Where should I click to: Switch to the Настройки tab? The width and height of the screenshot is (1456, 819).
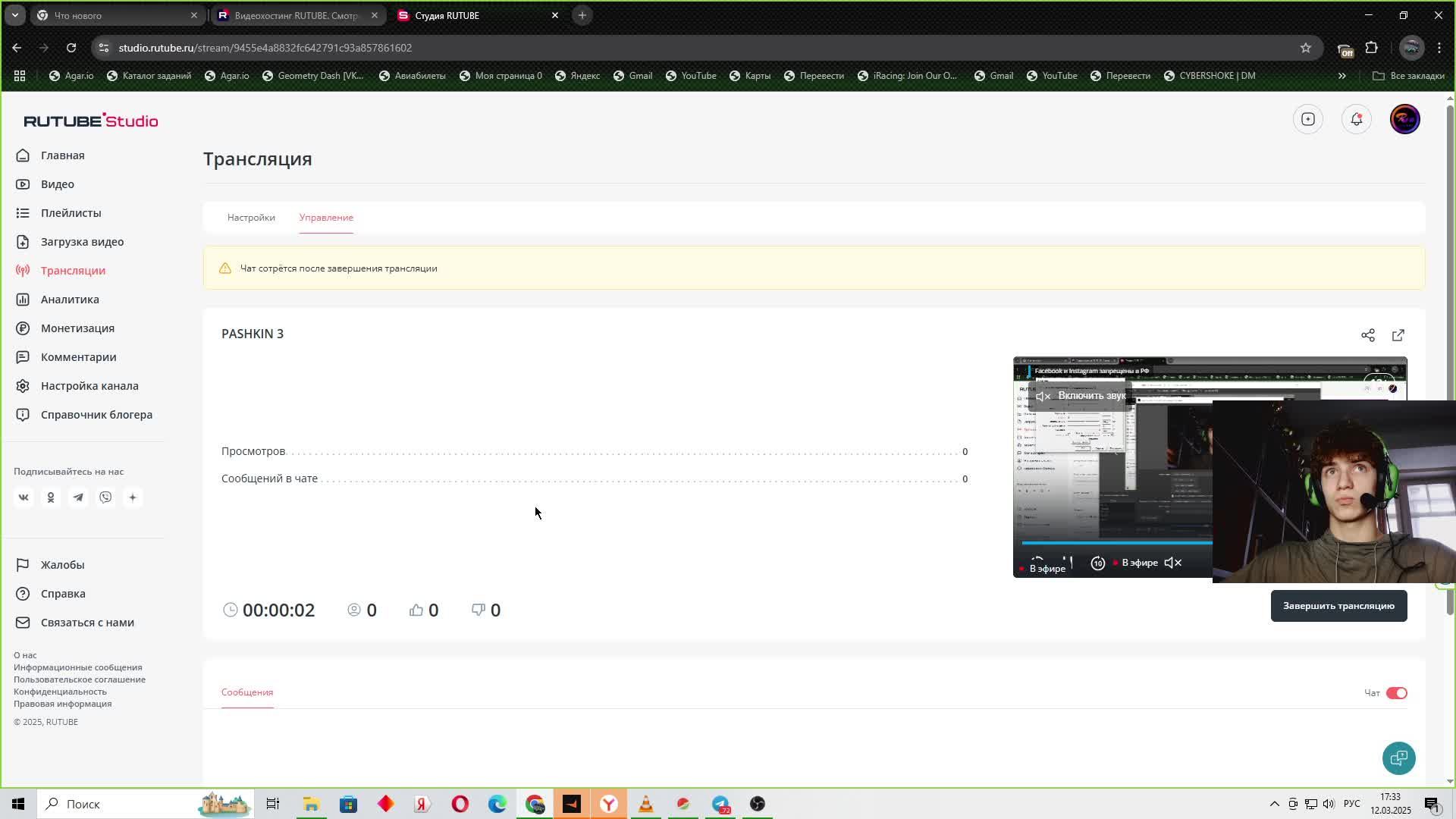tap(251, 218)
